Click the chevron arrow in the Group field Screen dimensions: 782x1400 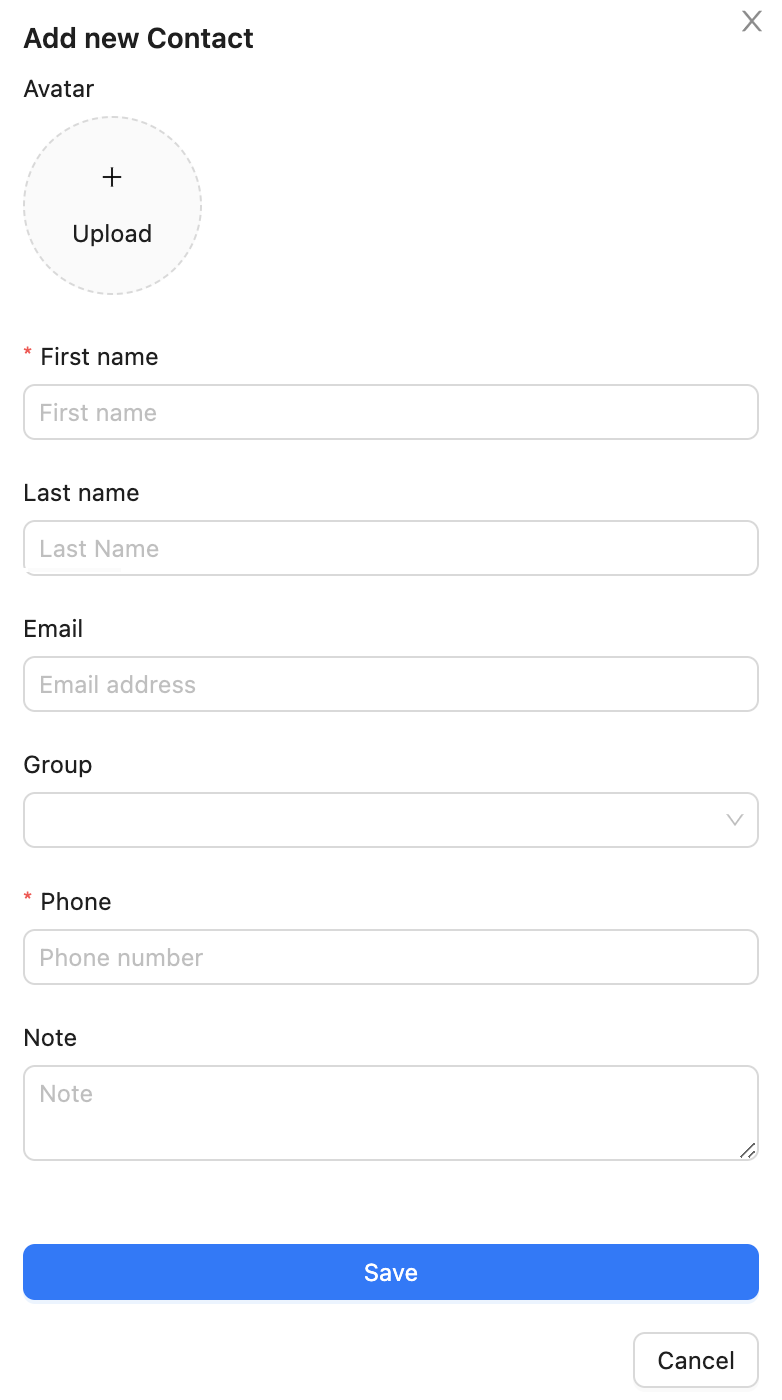coord(735,820)
